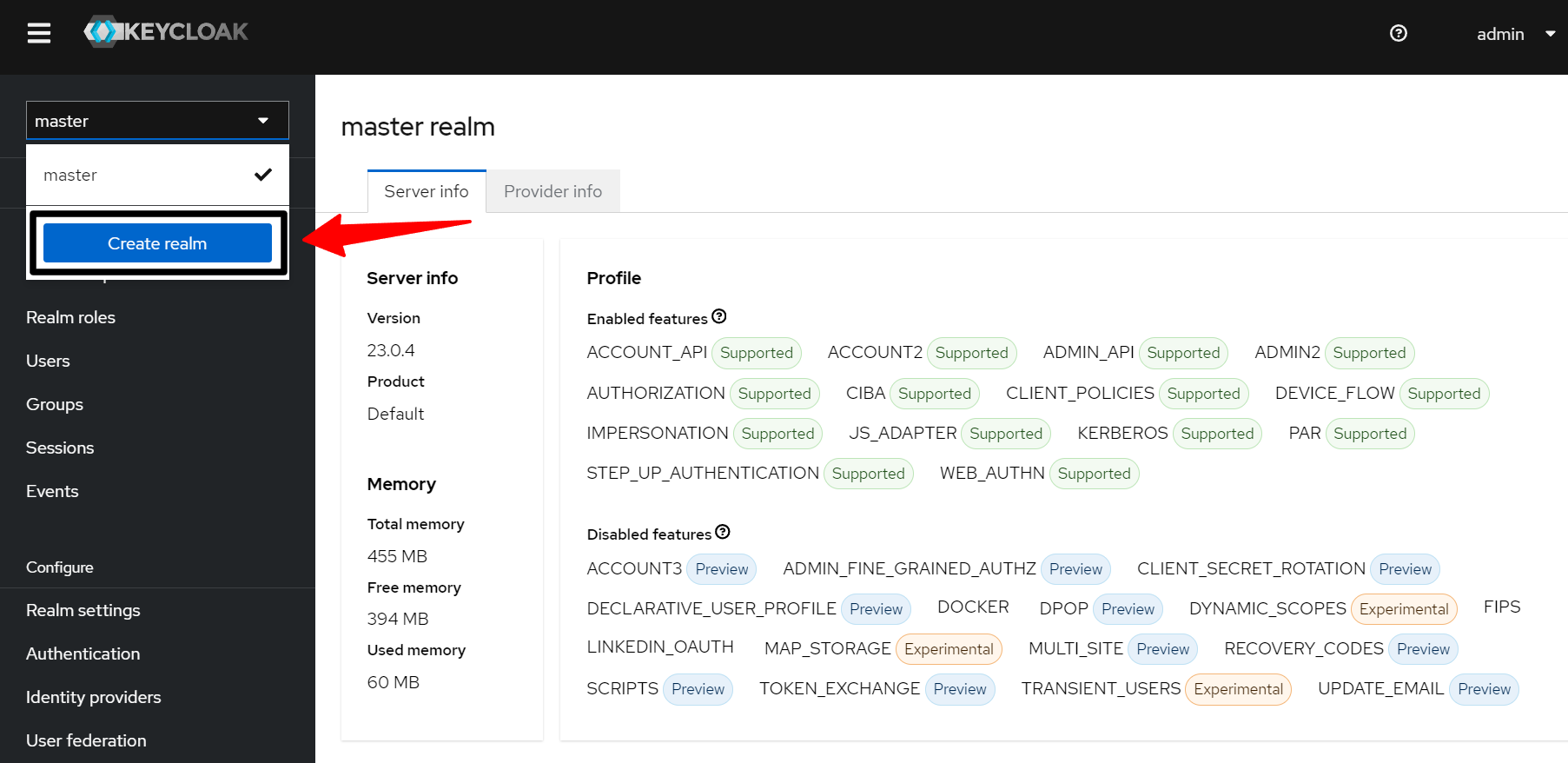Viewport: 1568px width, 763px height.
Task: Click Preview badge next to RECOVERY_CODES
Action: click(1423, 649)
